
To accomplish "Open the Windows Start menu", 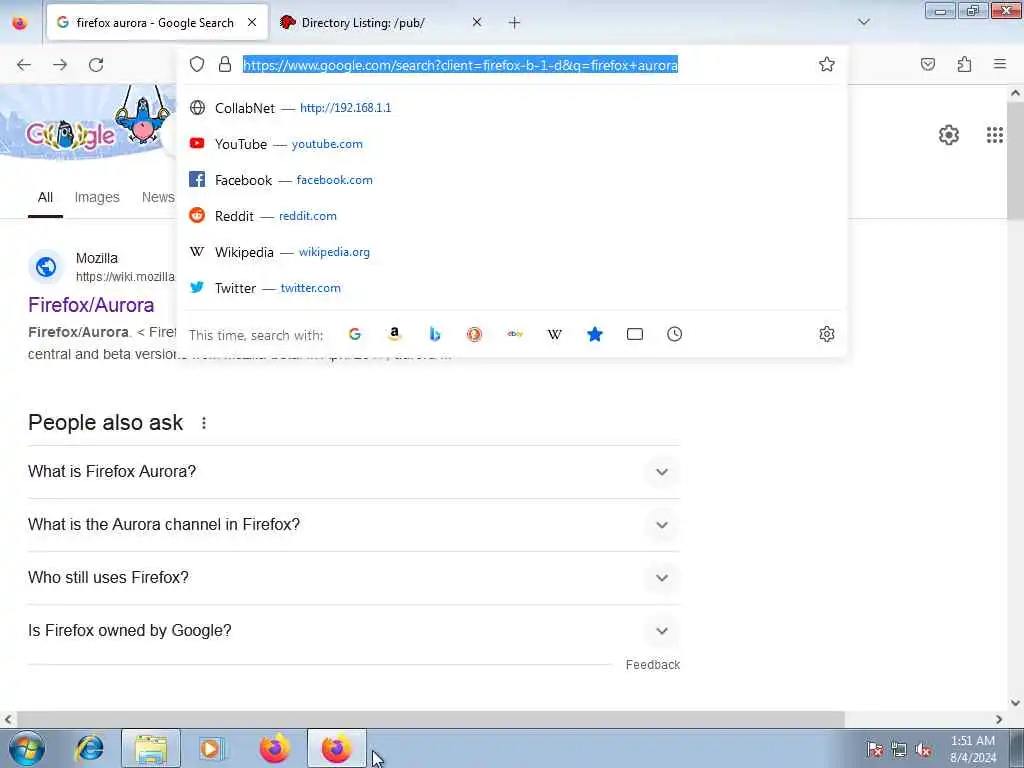I will [26, 748].
